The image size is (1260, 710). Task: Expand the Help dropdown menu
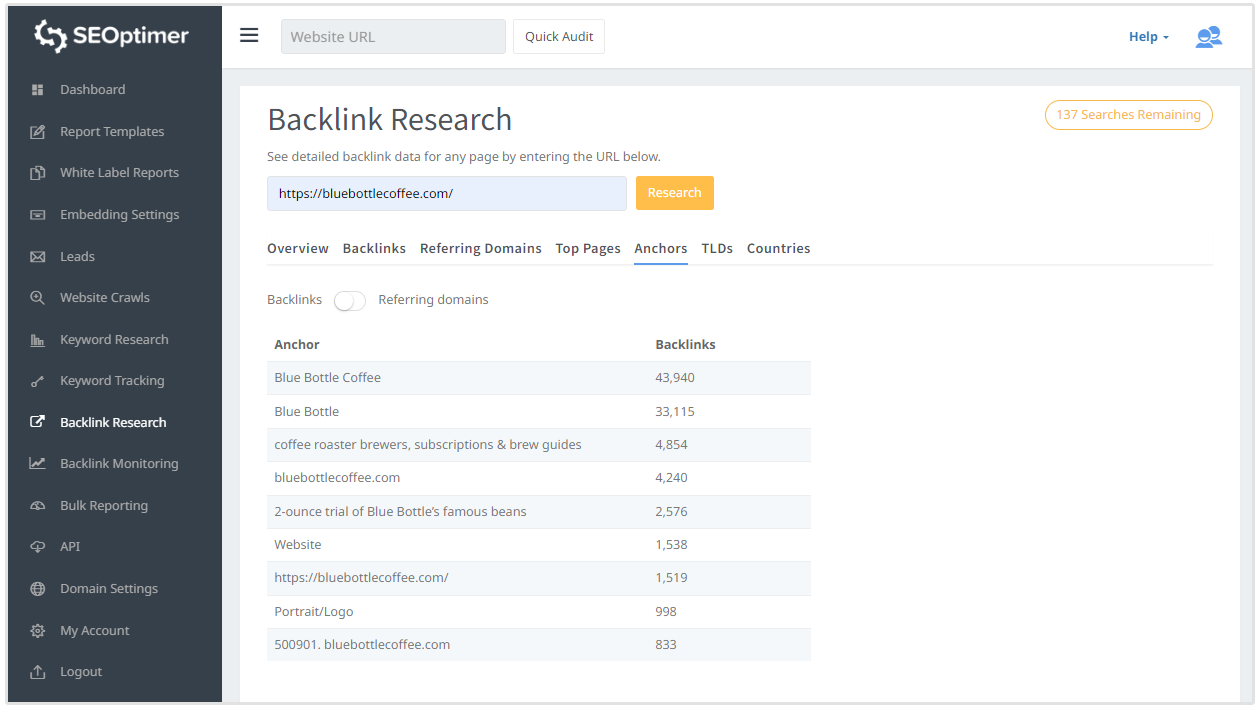click(x=1148, y=37)
